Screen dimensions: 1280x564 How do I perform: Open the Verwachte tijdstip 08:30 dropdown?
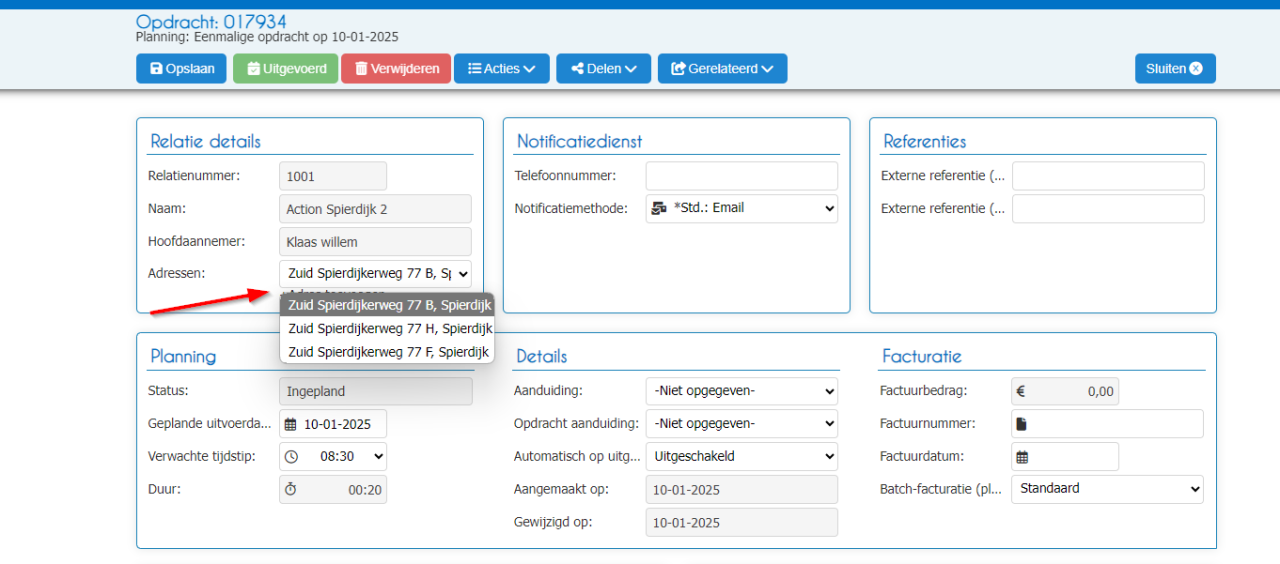[x=333, y=456]
